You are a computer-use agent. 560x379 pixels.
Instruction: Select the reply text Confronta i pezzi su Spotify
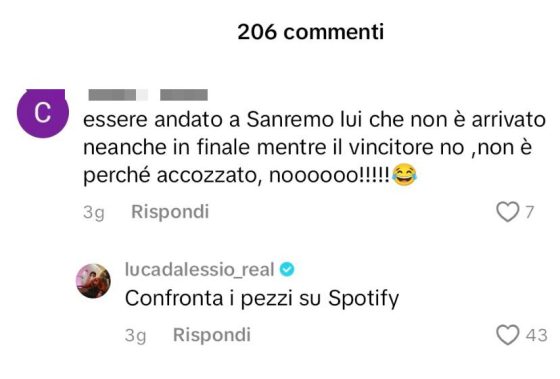click(262, 298)
